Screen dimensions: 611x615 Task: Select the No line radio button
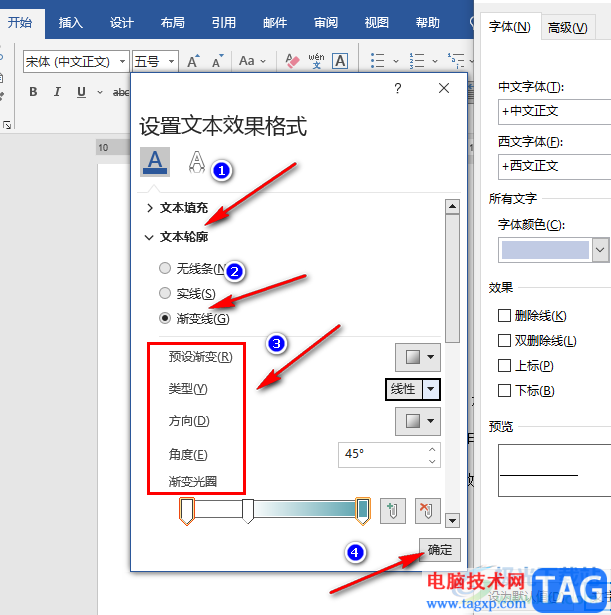(x=165, y=268)
